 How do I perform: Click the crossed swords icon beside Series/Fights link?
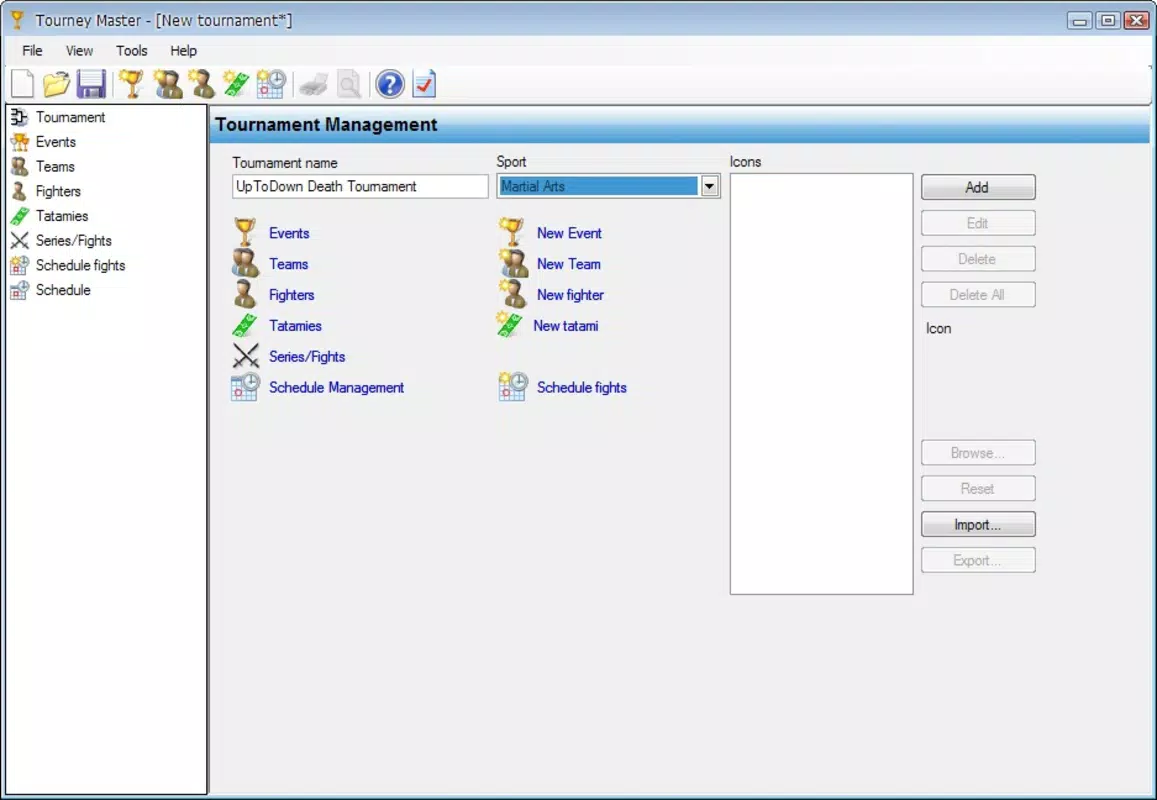pyautogui.click(x=245, y=356)
